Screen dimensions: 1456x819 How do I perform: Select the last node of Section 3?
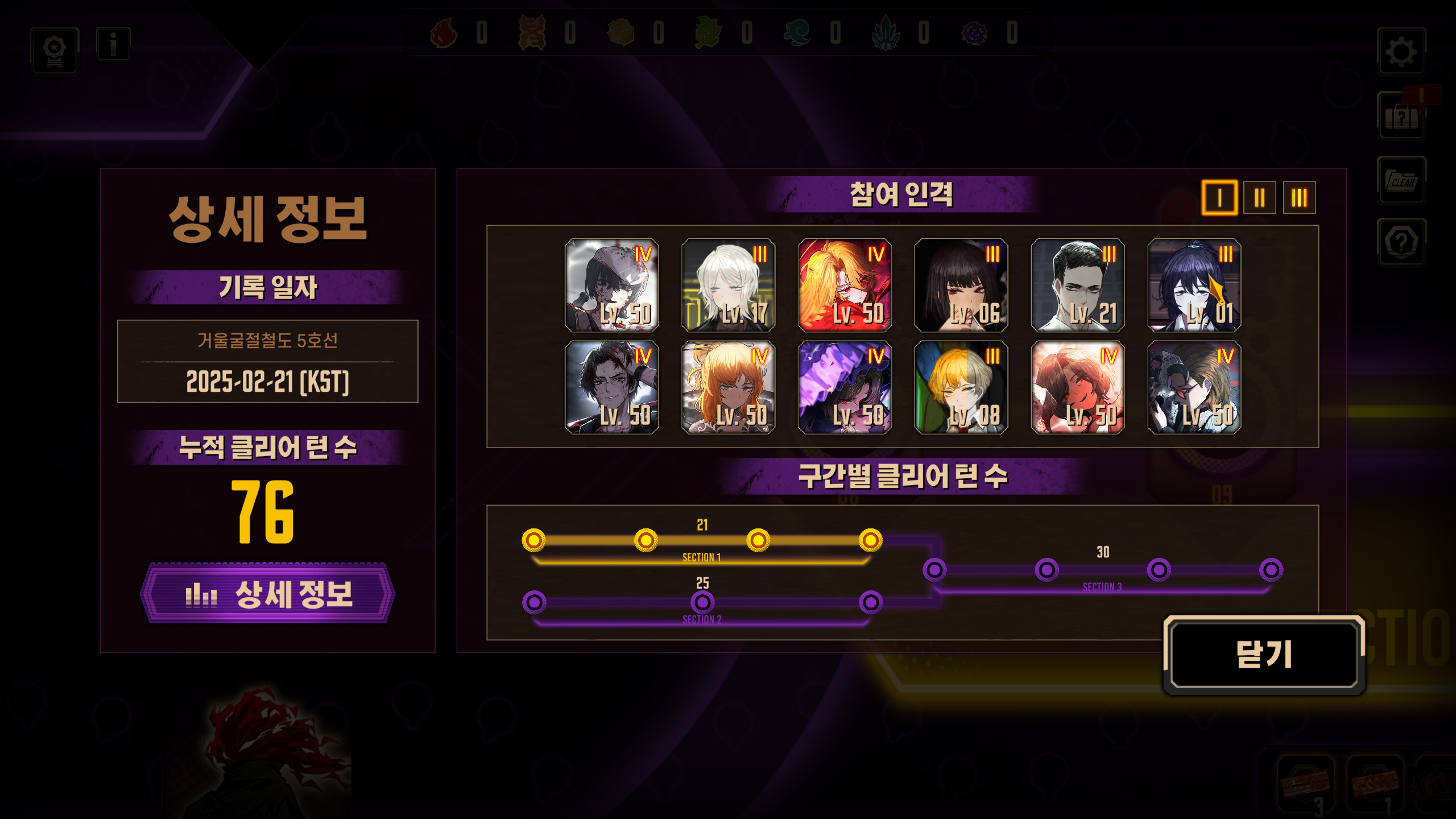1271,570
